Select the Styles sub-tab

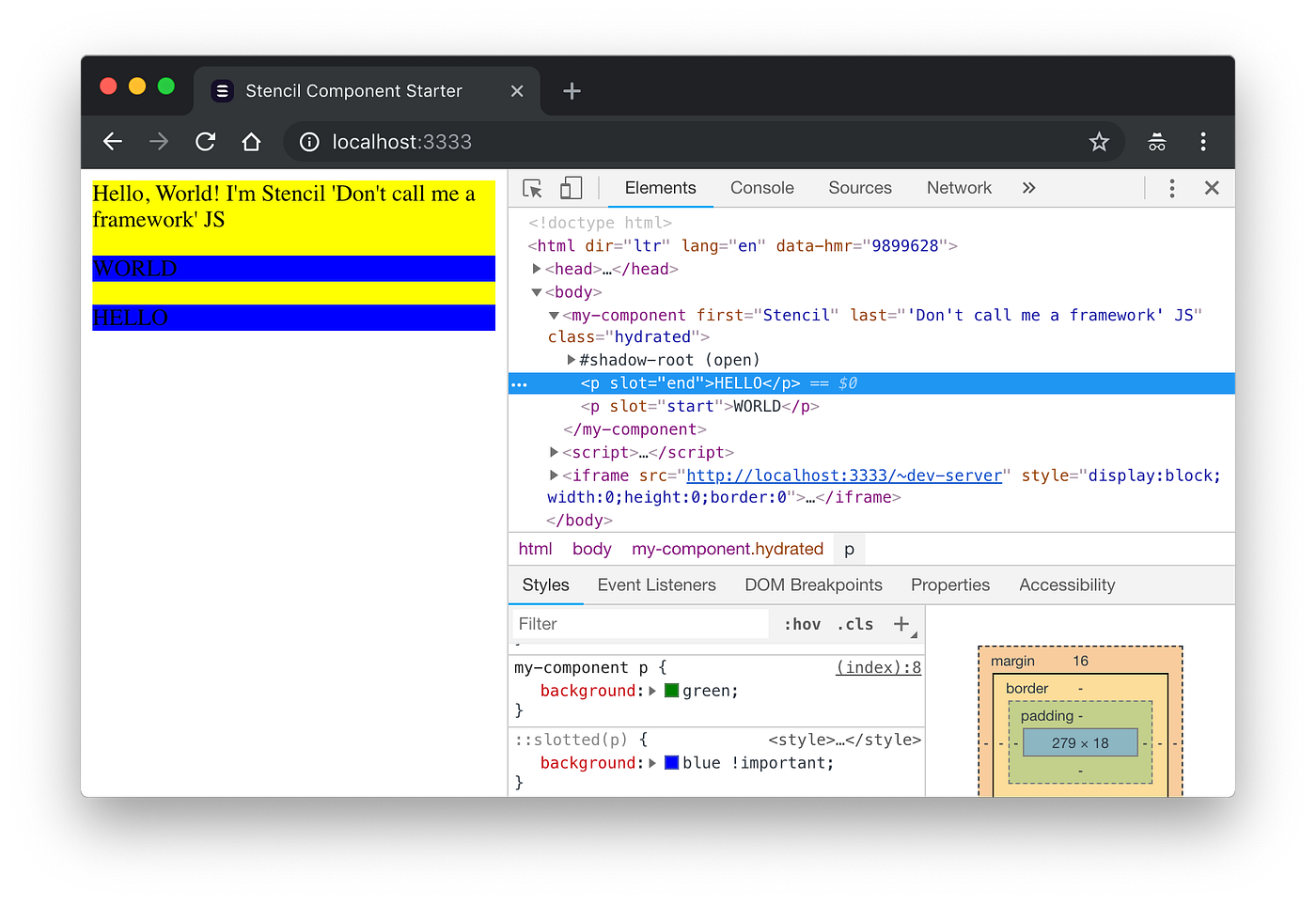(x=546, y=585)
